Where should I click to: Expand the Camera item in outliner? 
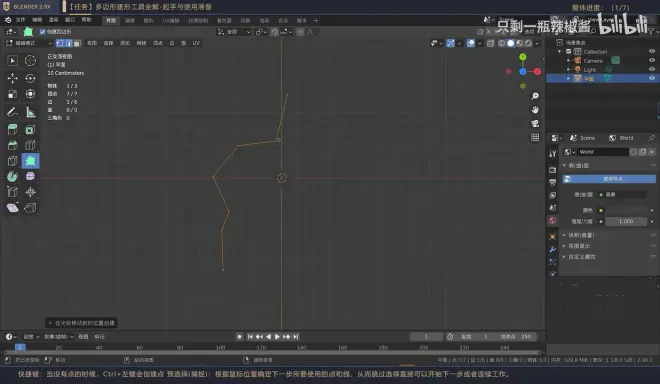click(569, 61)
